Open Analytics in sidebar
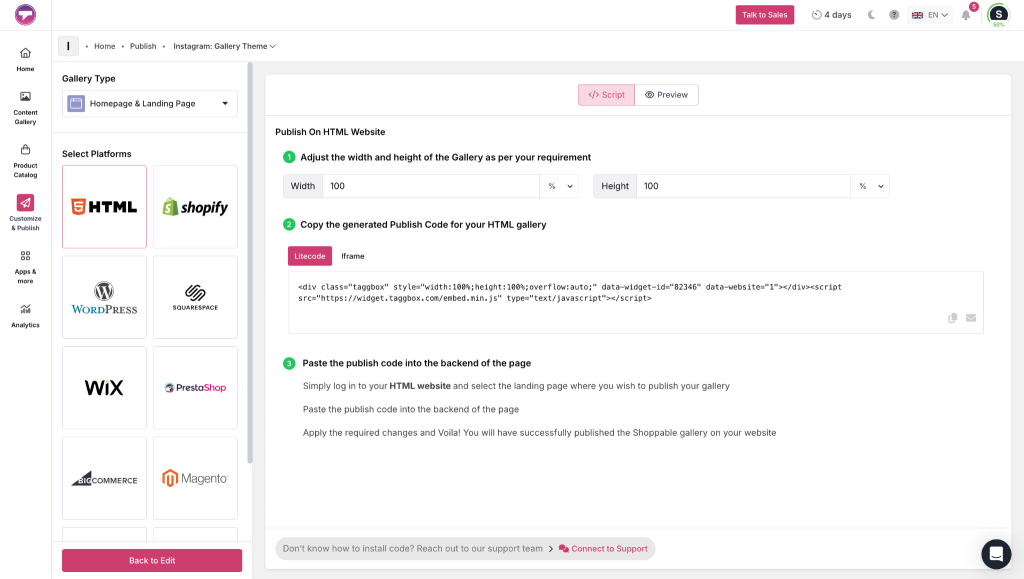This screenshot has width=1024, height=579. click(x=25, y=316)
